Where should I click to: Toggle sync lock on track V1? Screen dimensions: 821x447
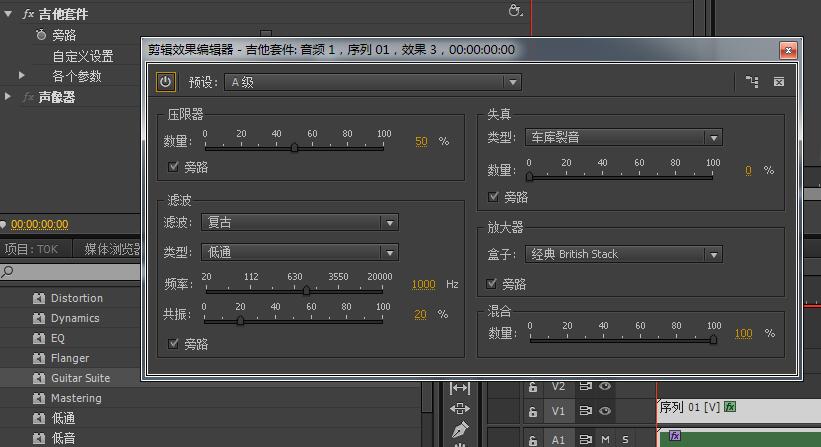[x=585, y=411]
